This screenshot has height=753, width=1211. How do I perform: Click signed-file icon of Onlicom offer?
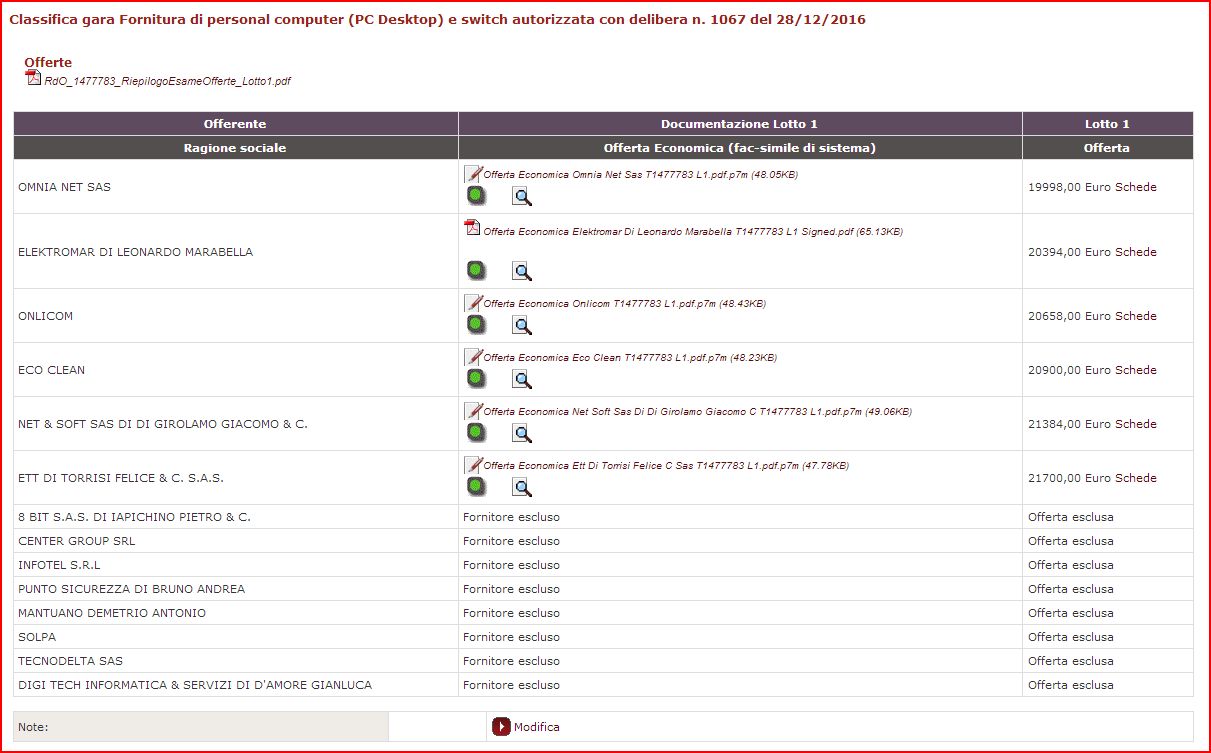tap(473, 302)
